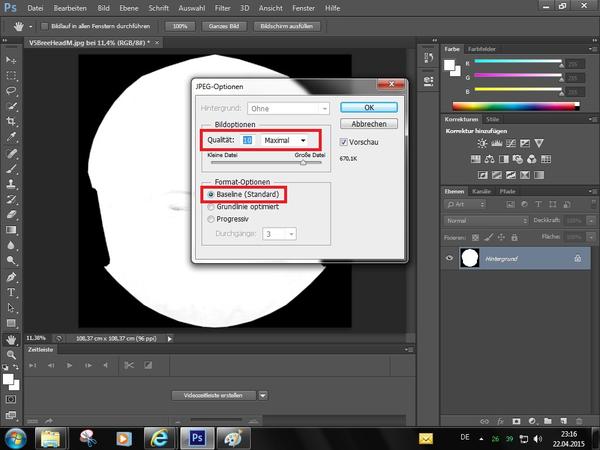Toggle the Vorschau checkbox
This screenshot has height=450, width=600.
click(343, 142)
